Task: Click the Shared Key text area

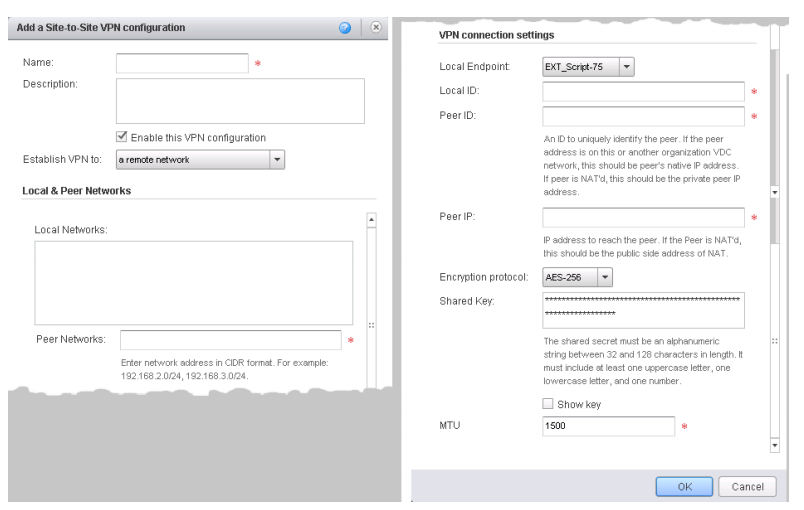Action: click(643, 311)
